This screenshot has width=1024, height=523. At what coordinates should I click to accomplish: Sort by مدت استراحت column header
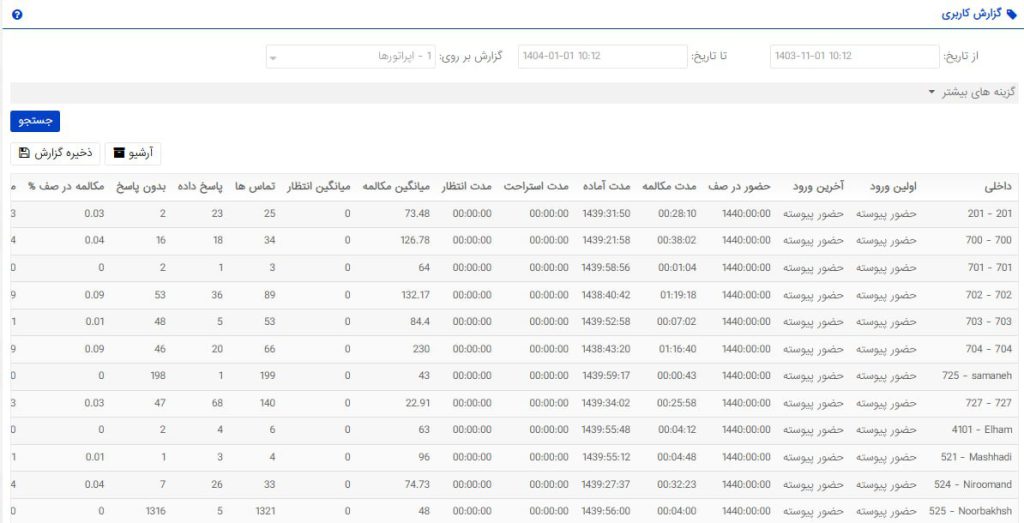tap(536, 187)
